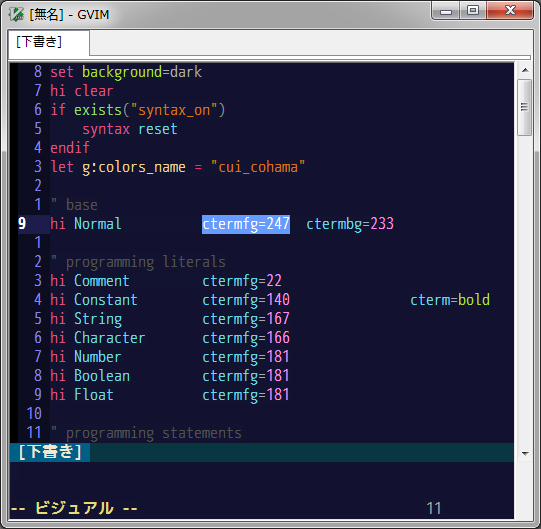This screenshot has height=529, width=541.
Task: Click 'ctermfg=181' on the Number line
Action: coord(246,357)
